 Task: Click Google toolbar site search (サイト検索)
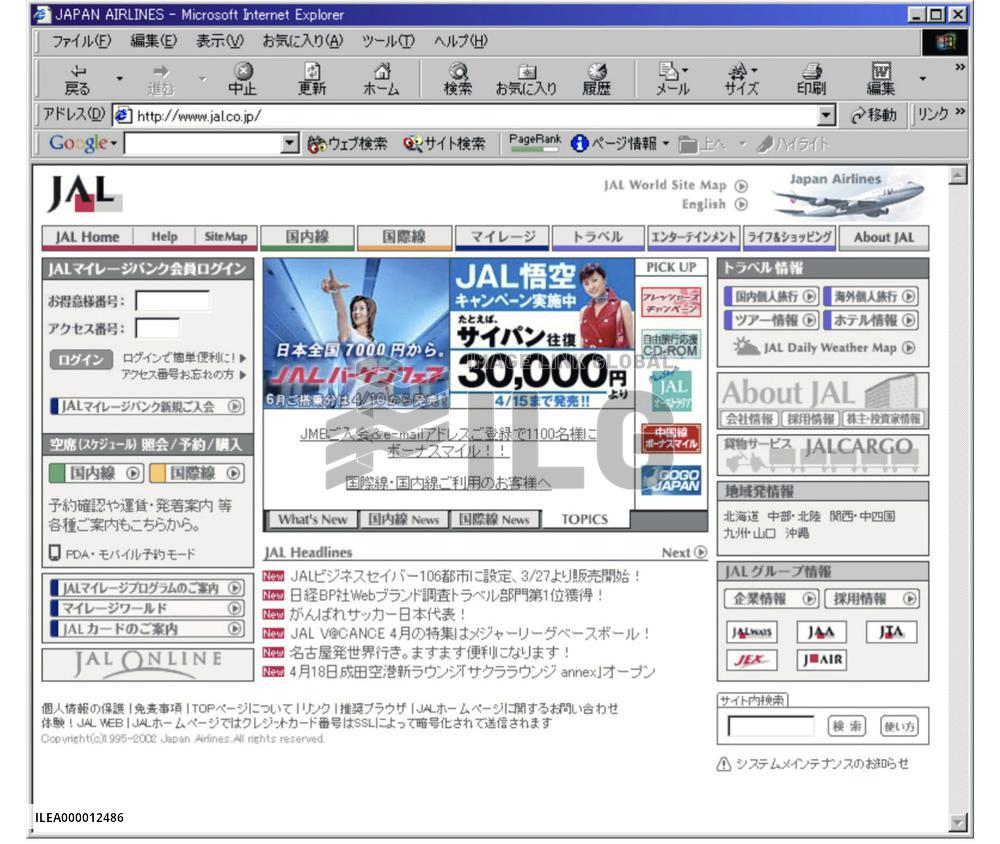coord(444,144)
